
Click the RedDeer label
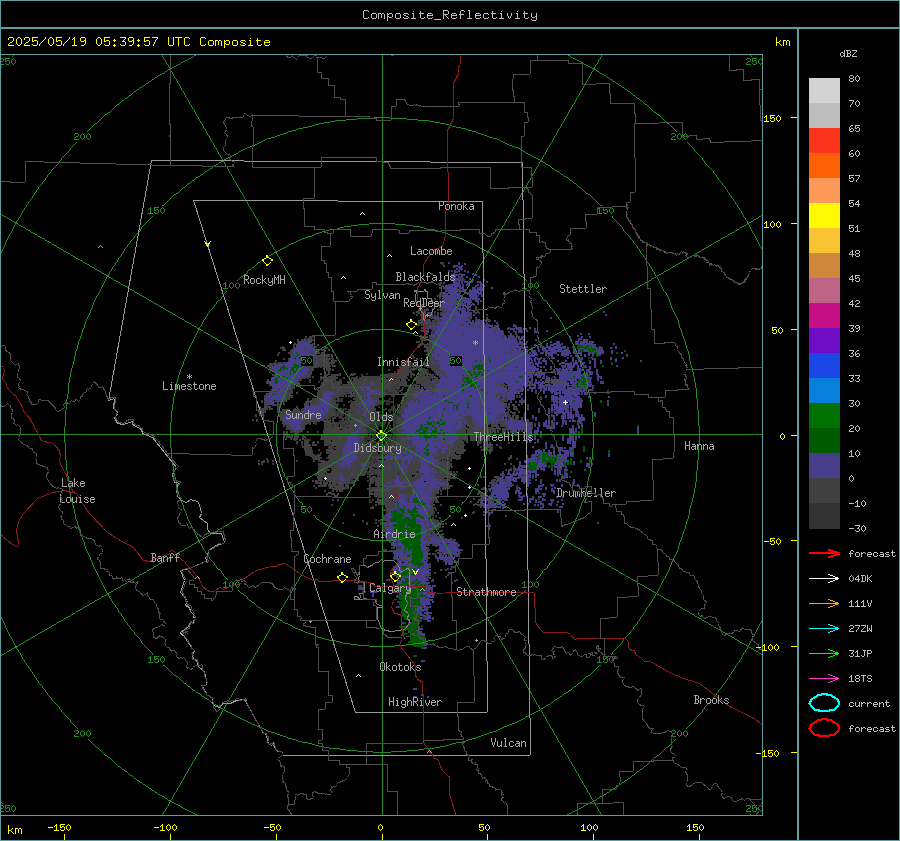[x=424, y=303]
